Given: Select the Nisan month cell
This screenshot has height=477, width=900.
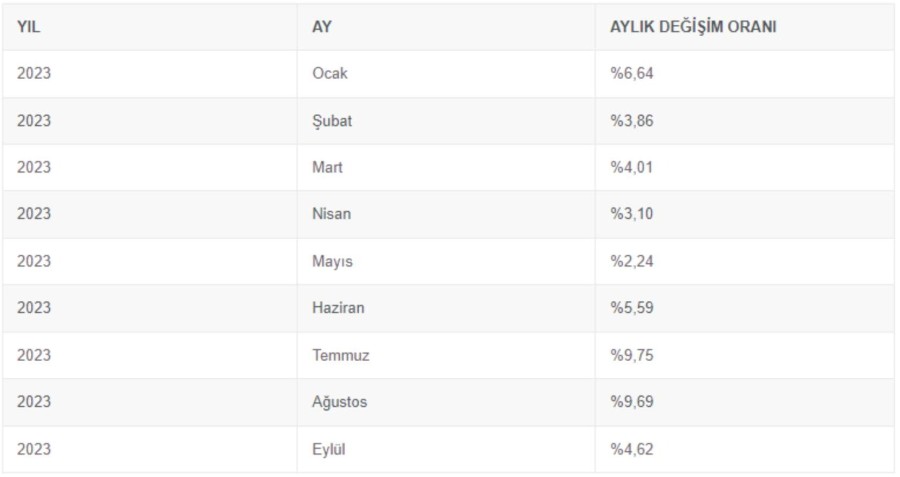Looking at the screenshot, I should 332,214.
